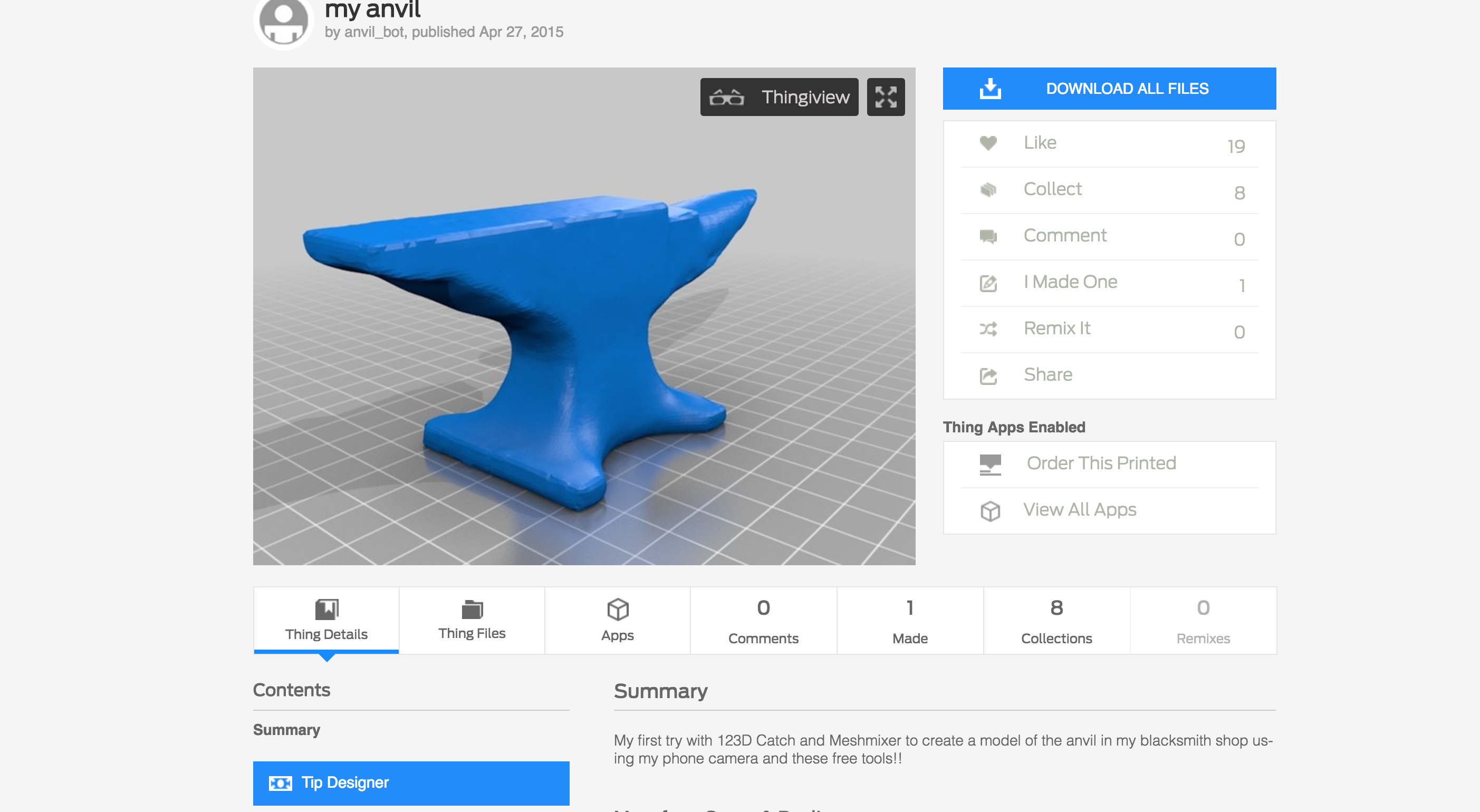Click the Thingiview icon to toggle view
The image size is (1480, 812).
click(779, 97)
